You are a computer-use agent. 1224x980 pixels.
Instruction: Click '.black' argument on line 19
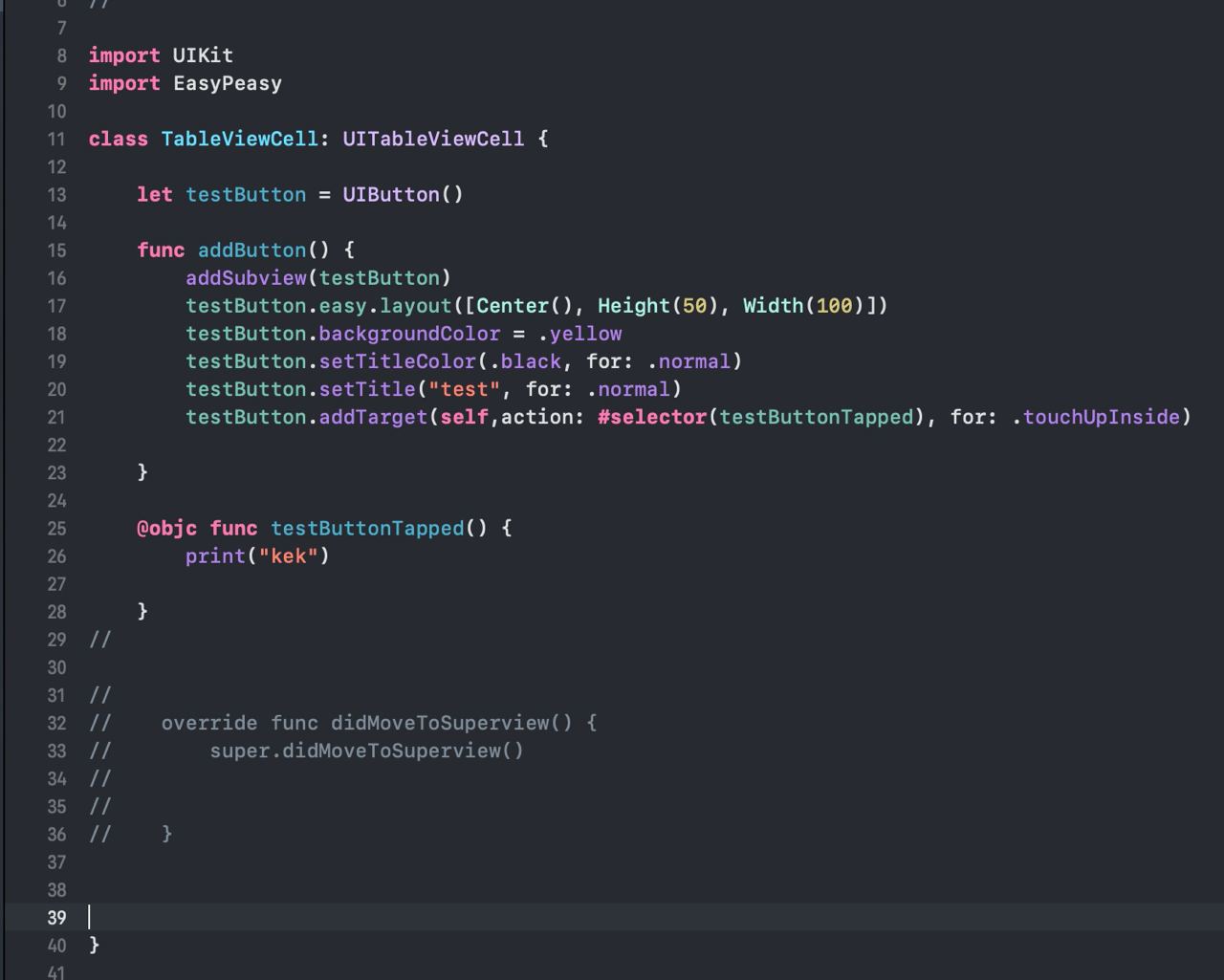pyautogui.click(x=525, y=360)
